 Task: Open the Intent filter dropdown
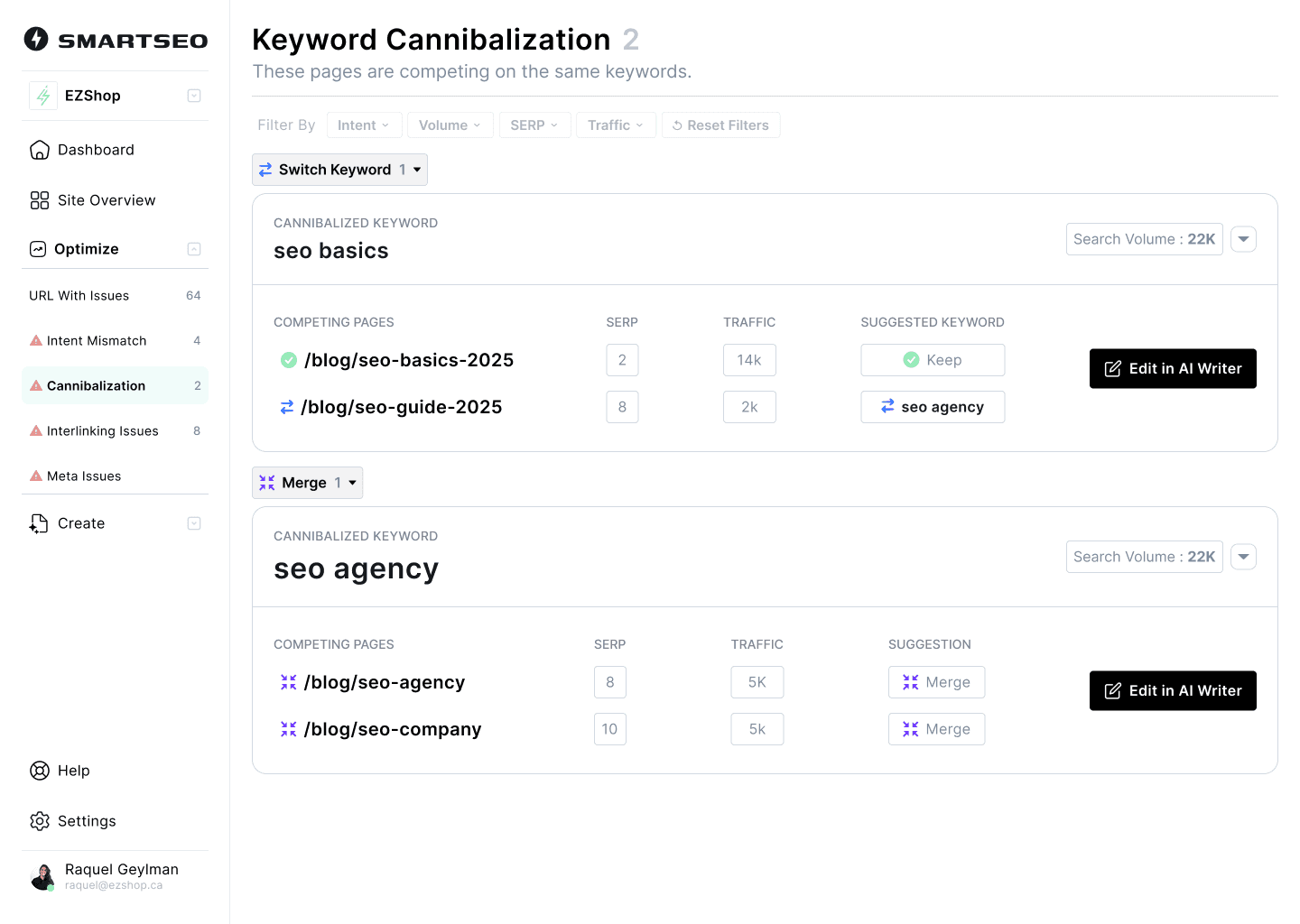point(363,125)
